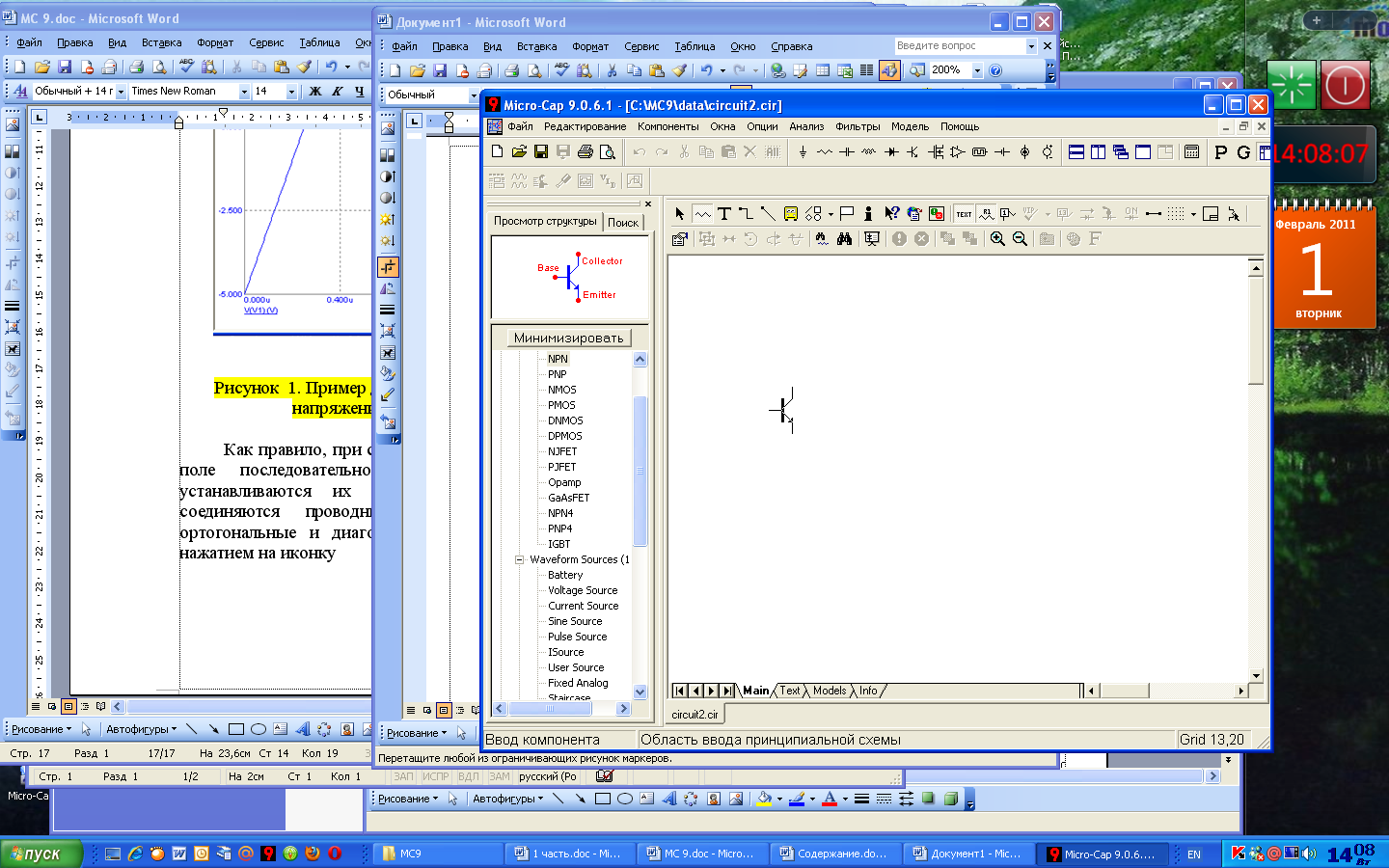Screen dimensions: 1389x868
Task: Toggle Italic (К) in MC 9.doc Word
Action: (x=338, y=92)
